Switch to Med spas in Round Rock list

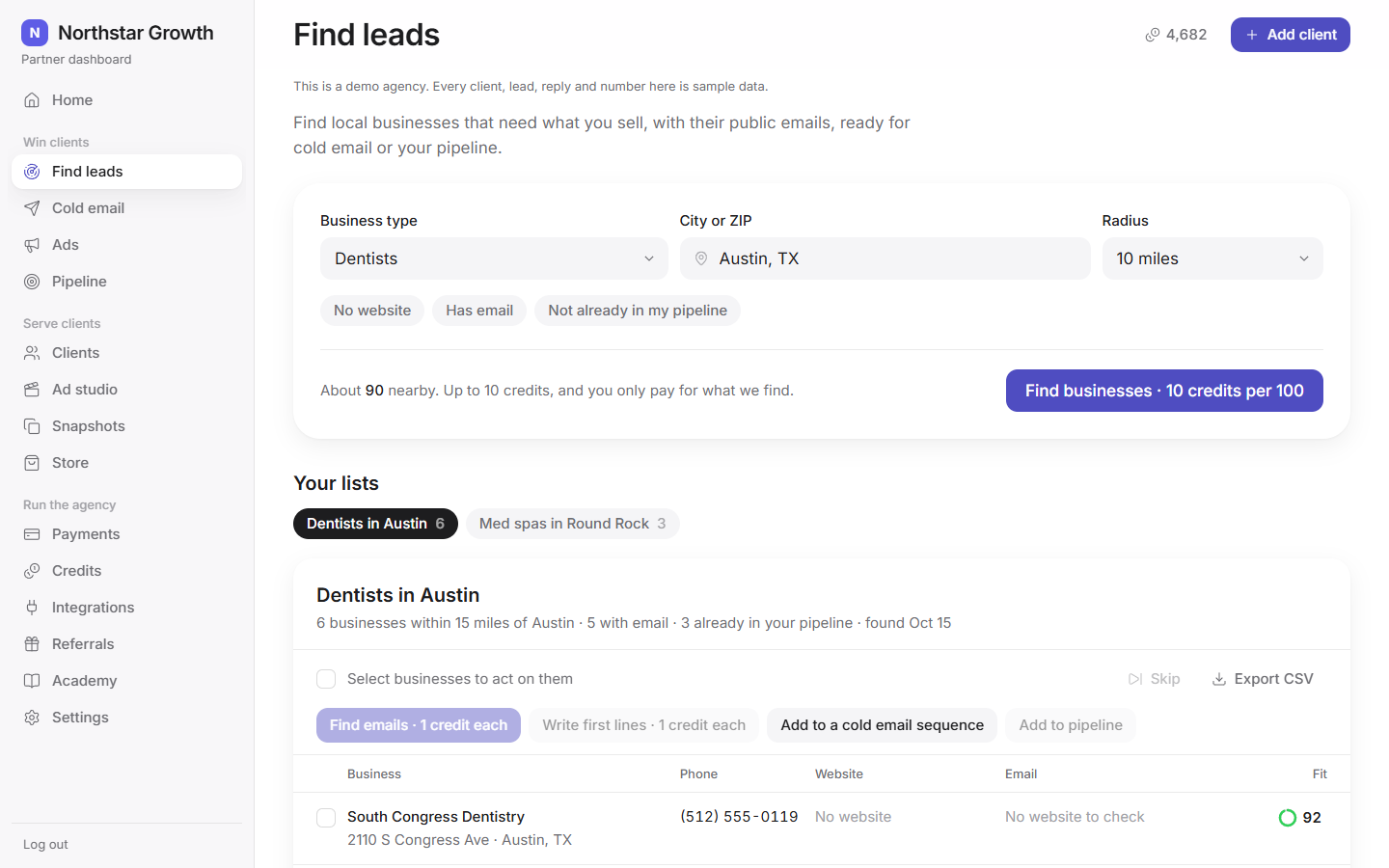[573, 524]
